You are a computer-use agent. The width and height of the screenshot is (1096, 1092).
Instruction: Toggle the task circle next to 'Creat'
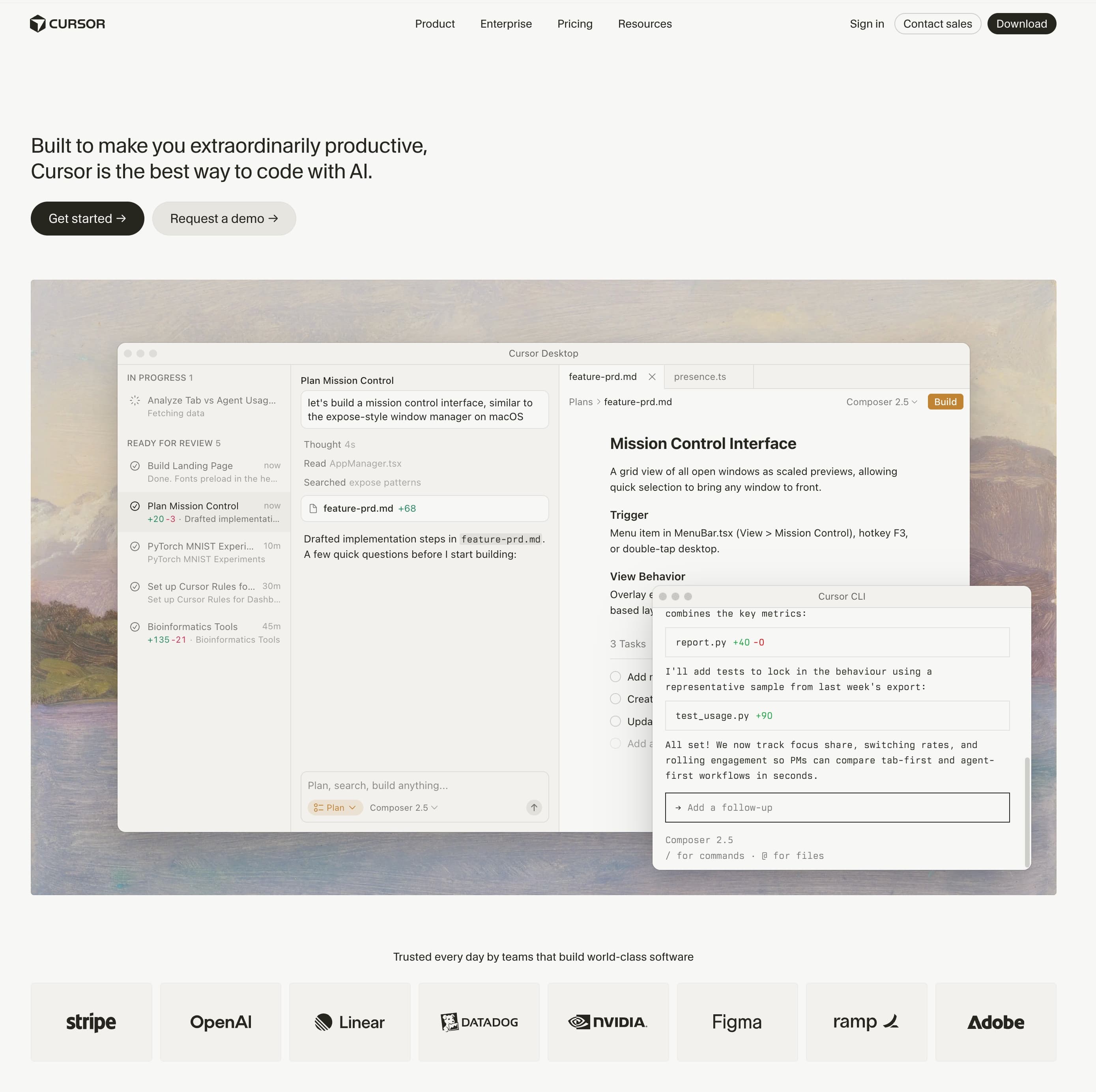point(615,699)
